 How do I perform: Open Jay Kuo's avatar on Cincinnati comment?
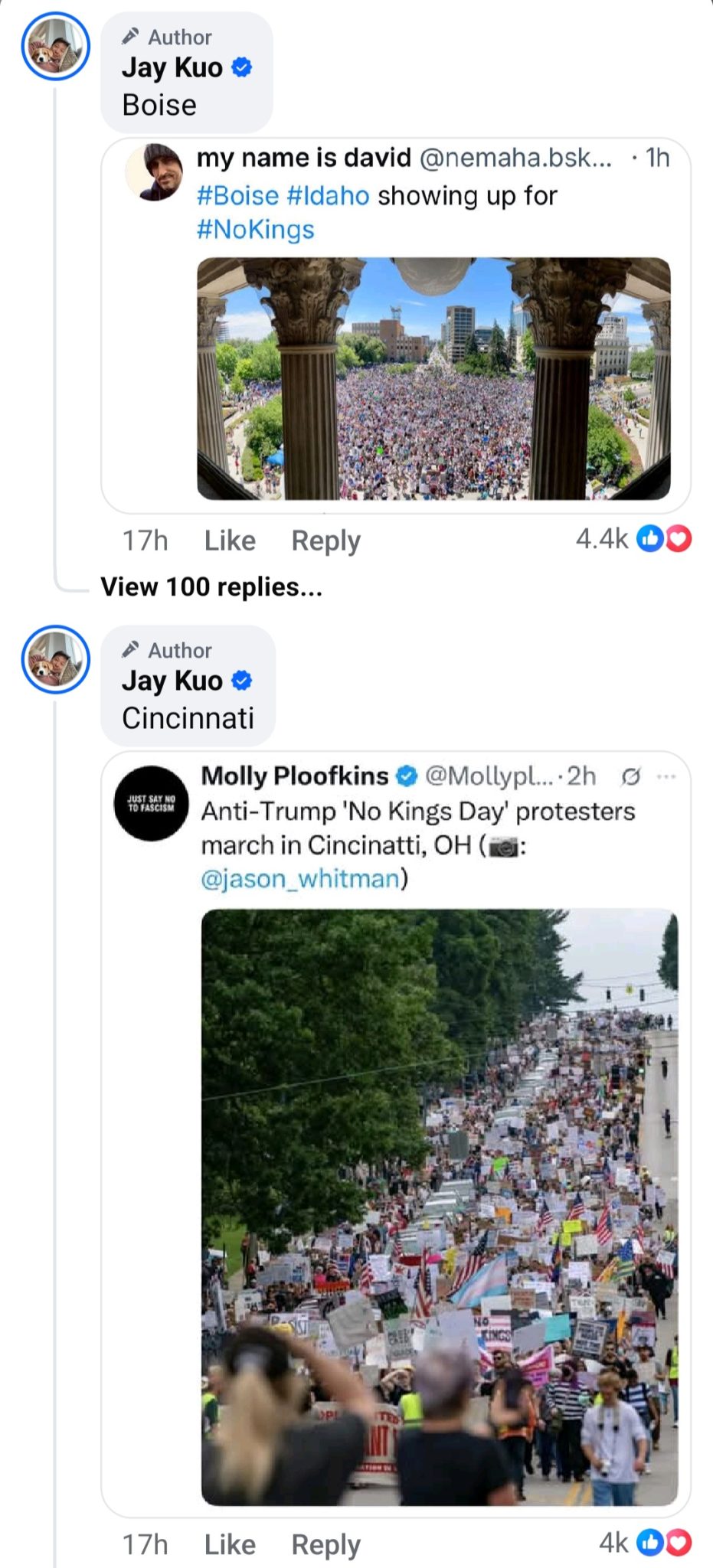click(55, 660)
